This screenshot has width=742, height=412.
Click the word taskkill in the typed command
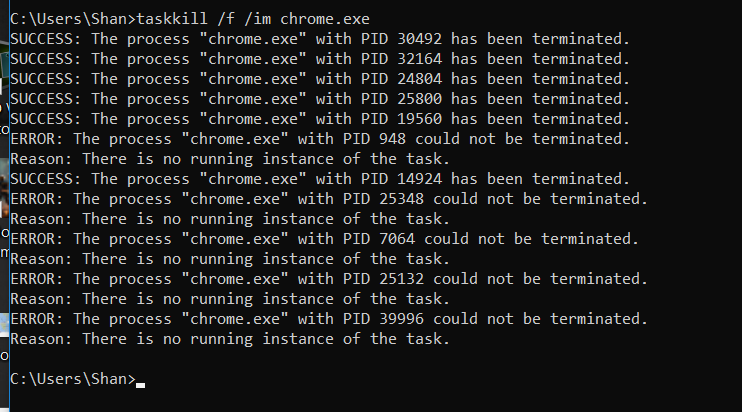pos(172,19)
